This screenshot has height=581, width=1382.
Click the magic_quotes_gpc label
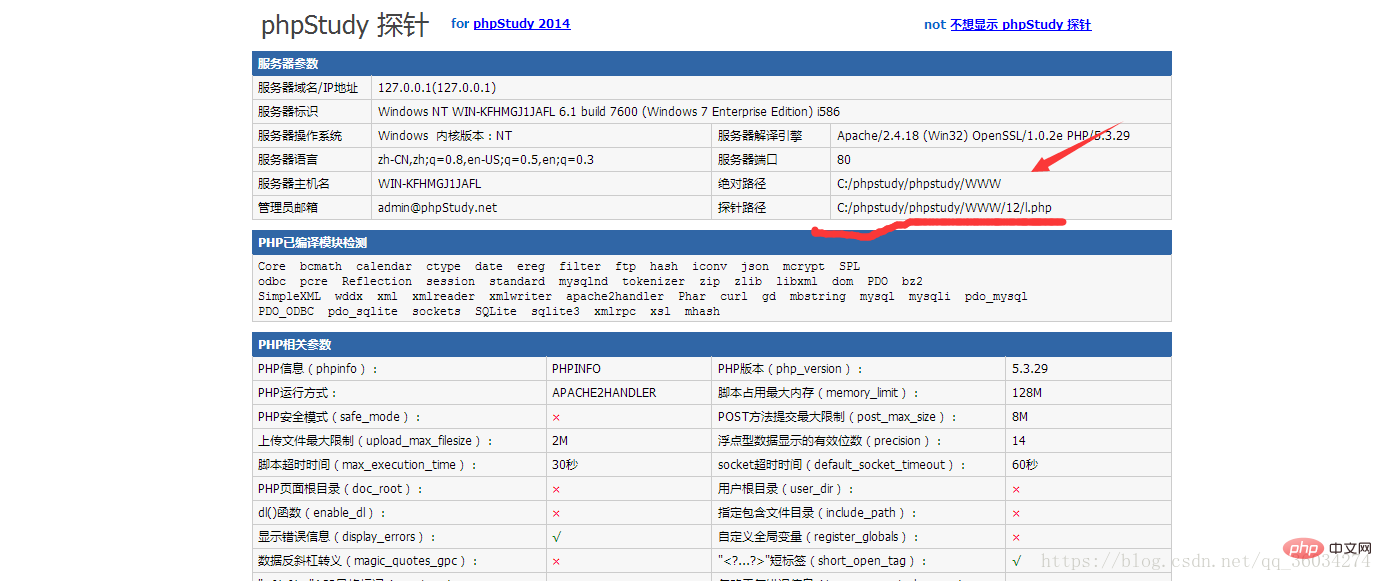coord(368,561)
